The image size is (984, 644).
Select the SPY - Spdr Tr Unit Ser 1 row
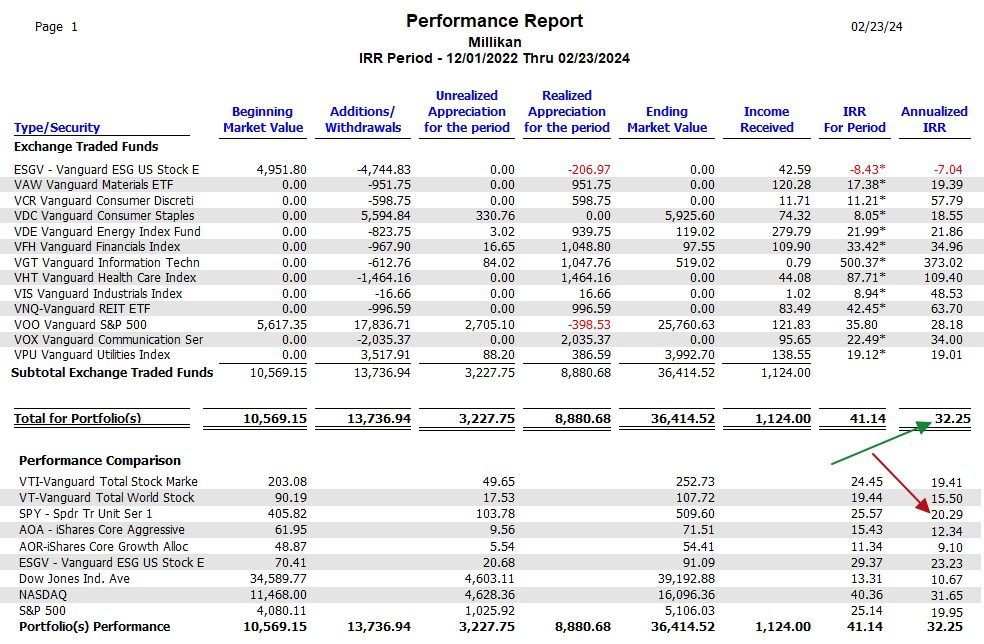492,513
